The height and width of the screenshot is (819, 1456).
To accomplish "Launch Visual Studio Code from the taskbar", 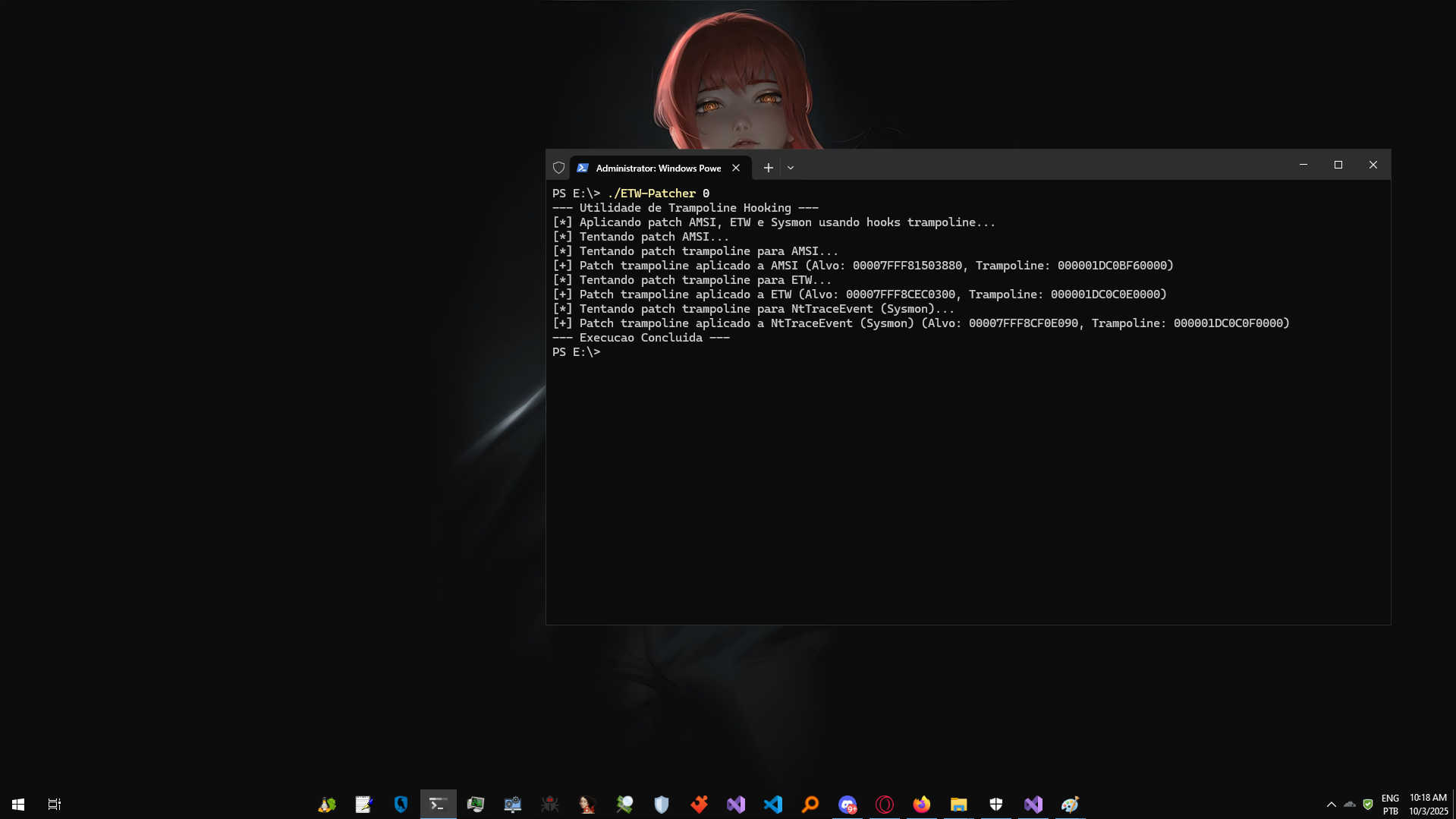I will [773, 804].
